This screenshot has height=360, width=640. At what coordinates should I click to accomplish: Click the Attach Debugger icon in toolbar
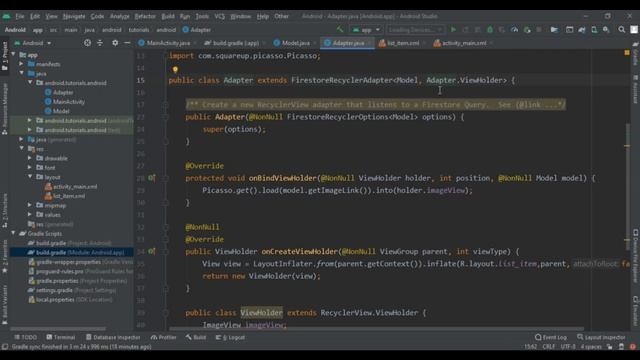(527, 30)
